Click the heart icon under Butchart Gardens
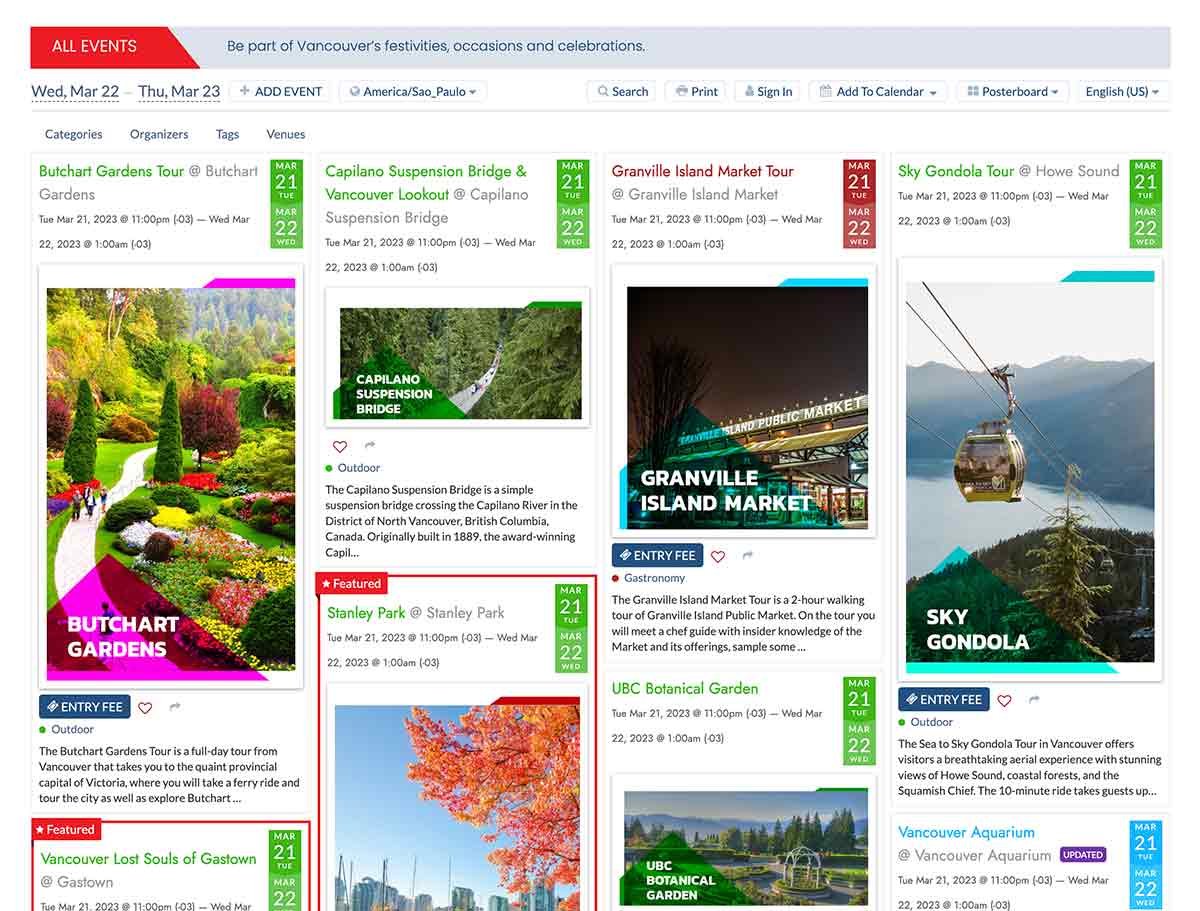 pos(145,707)
